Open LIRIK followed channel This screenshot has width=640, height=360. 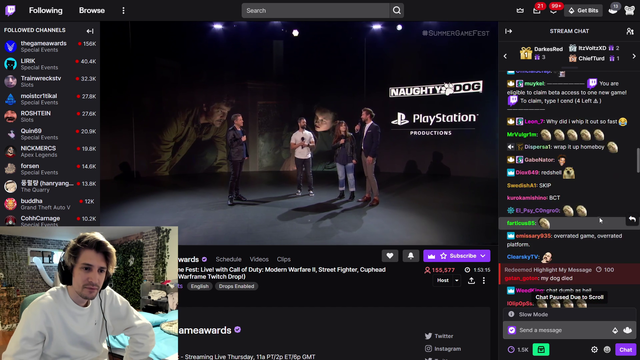[50, 64]
